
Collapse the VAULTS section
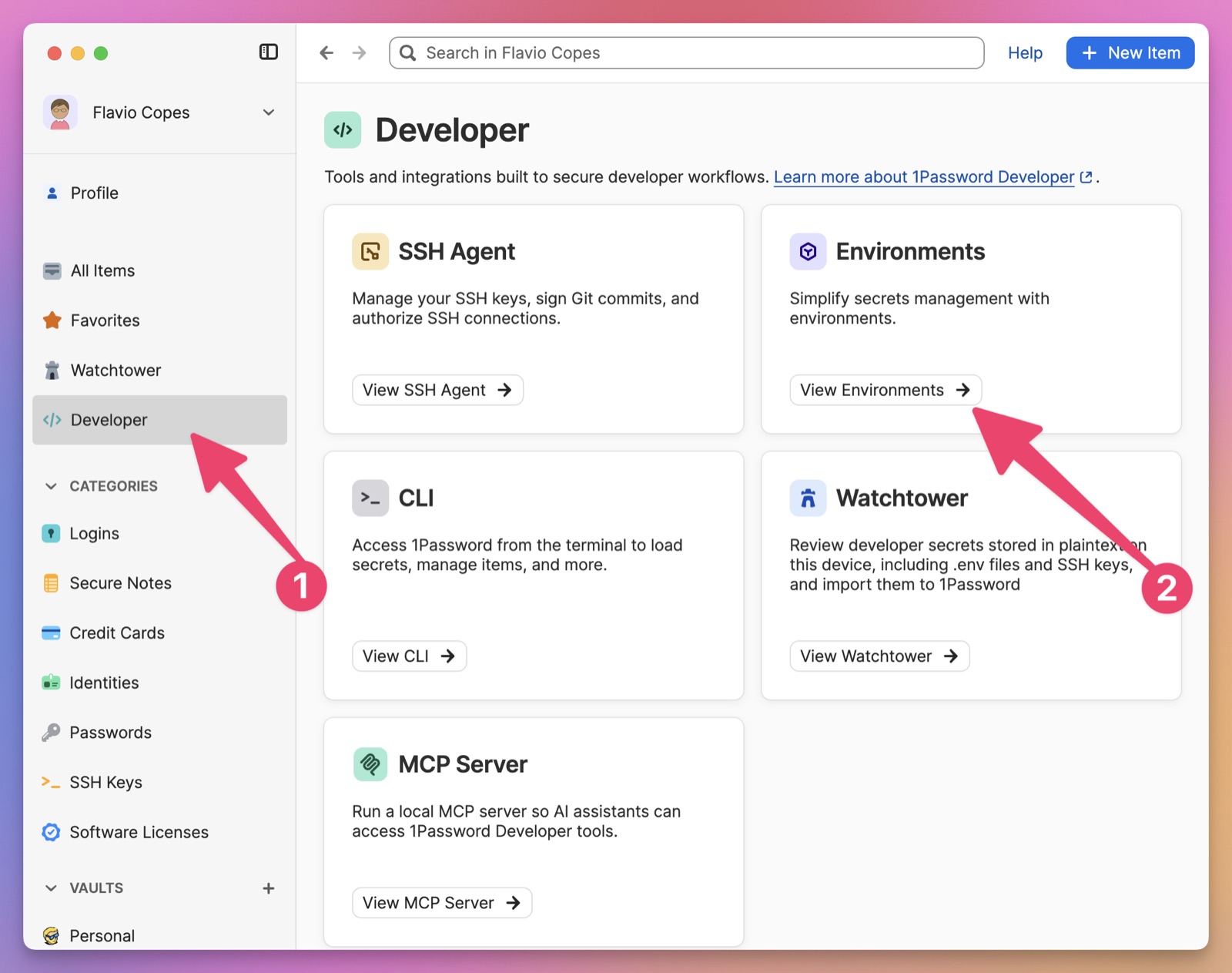point(51,888)
